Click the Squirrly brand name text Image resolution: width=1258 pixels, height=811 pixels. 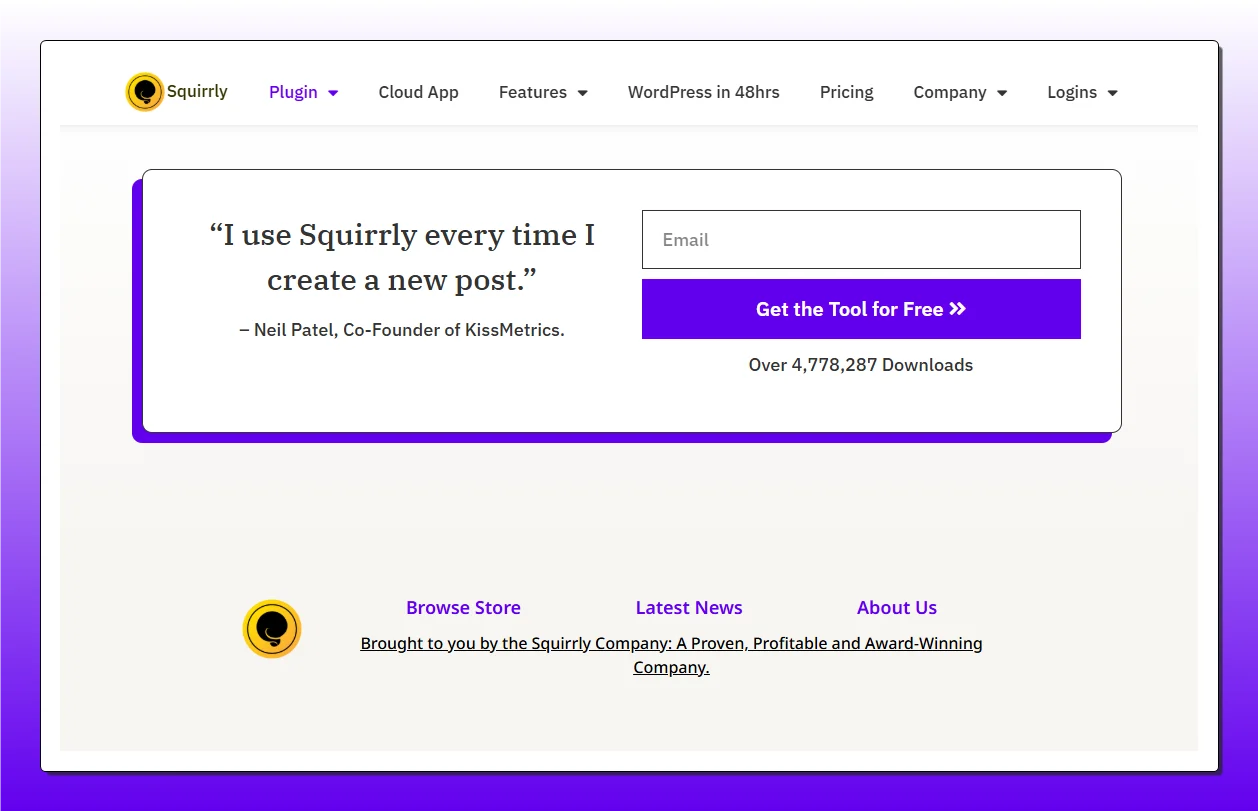click(x=197, y=92)
